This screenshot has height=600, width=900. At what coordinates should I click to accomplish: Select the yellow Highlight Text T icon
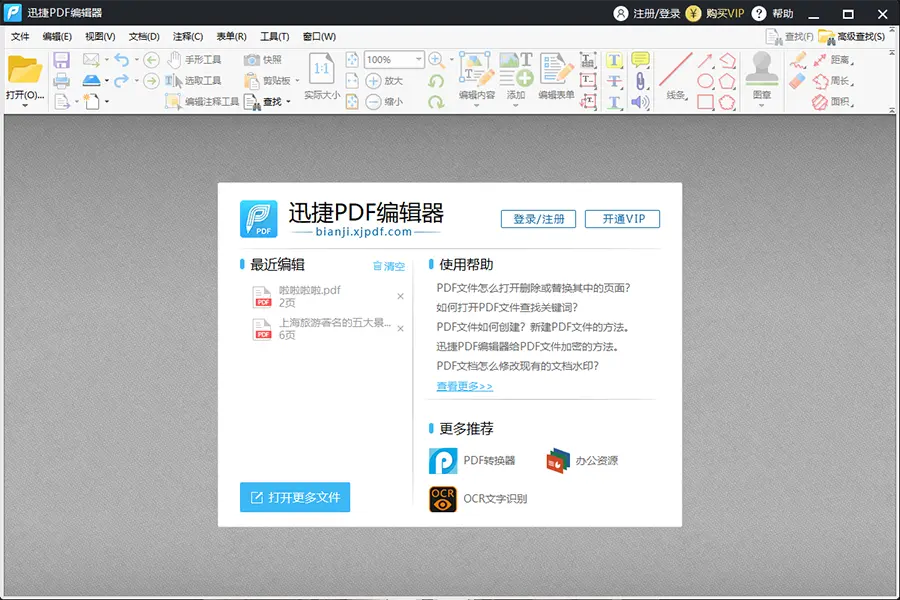pyautogui.click(x=614, y=60)
